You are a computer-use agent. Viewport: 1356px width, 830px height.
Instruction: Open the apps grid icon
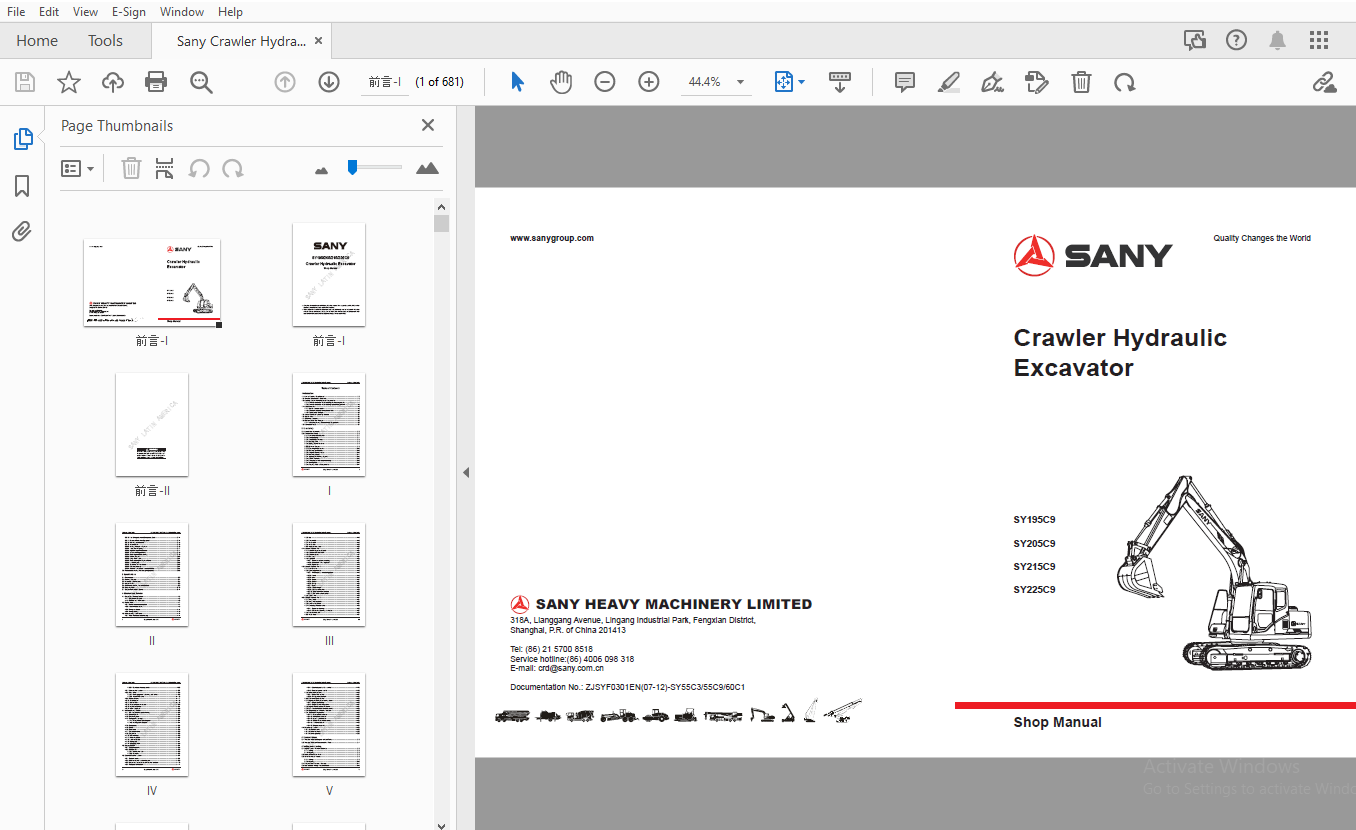1319,40
